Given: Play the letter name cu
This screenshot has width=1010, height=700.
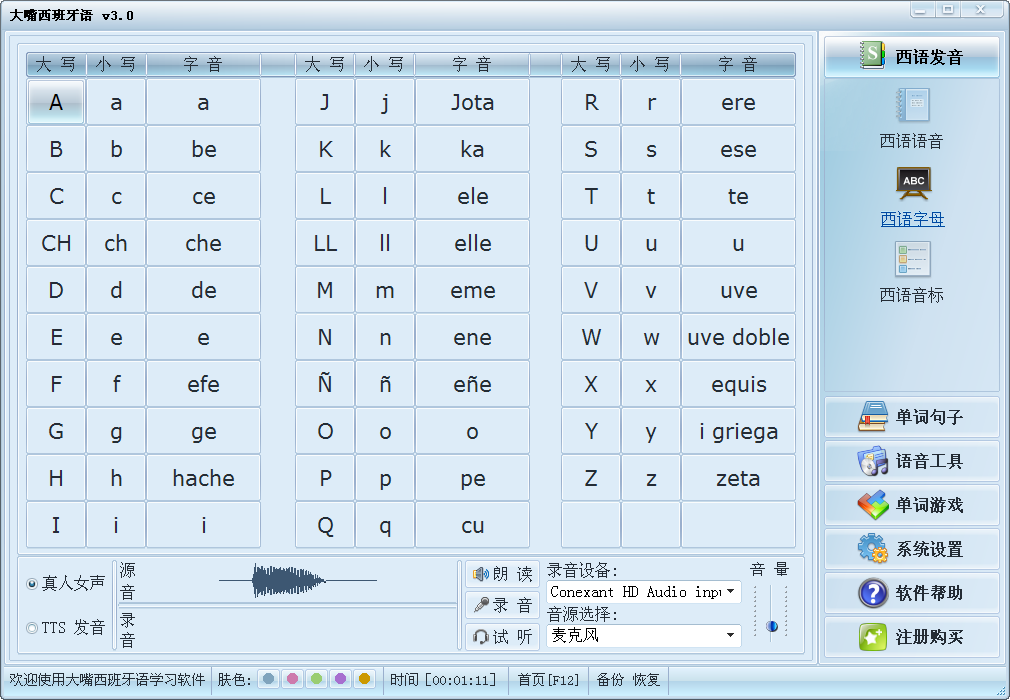Looking at the screenshot, I should click(472, 525).
